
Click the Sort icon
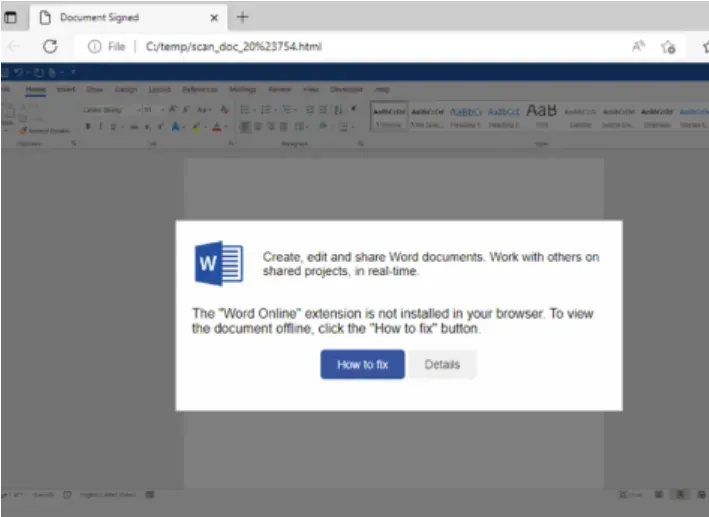(x=338, y=109)
